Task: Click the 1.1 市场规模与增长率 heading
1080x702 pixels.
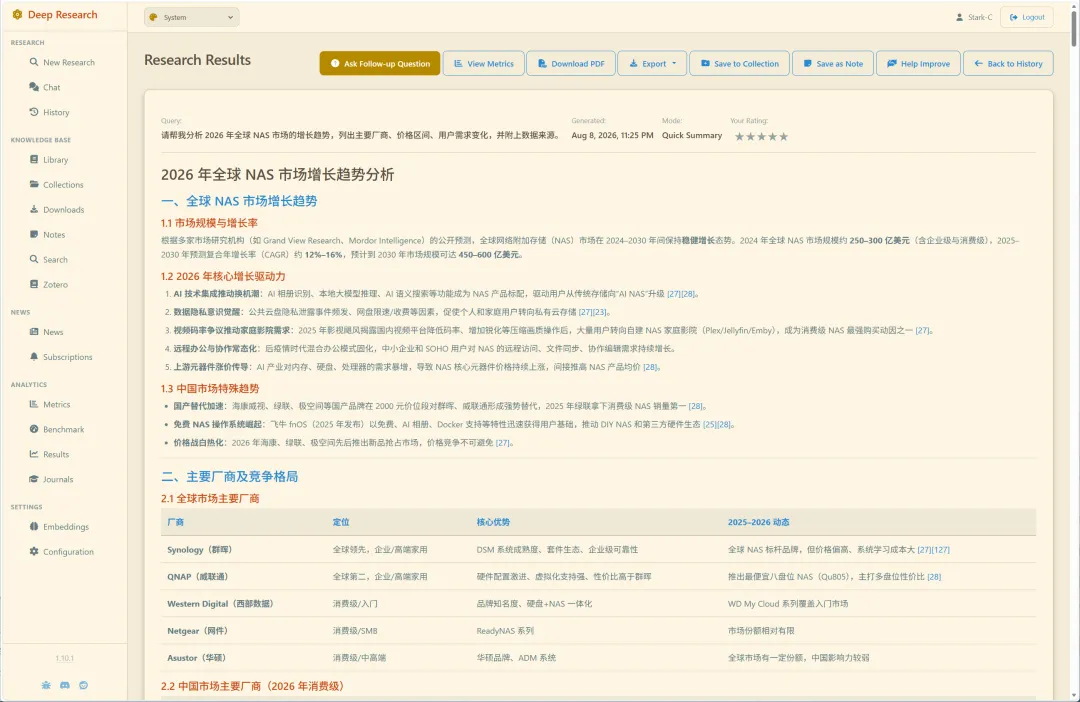Action: pyautogui.click(x=209, y=223)
